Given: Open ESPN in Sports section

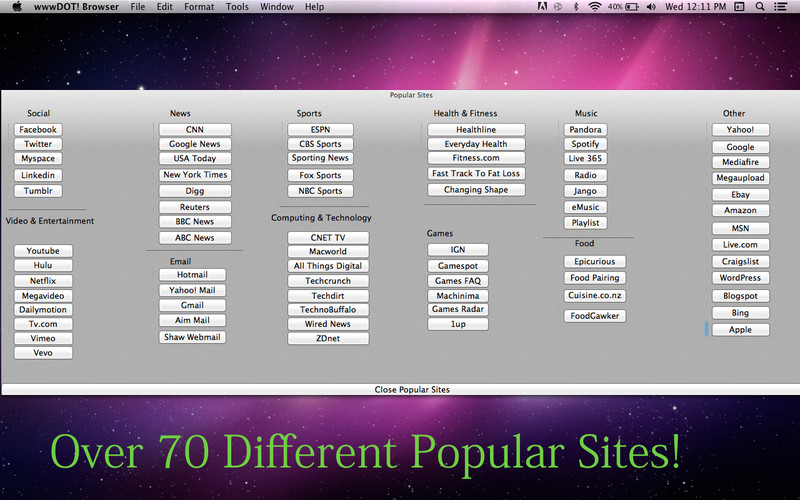Looking at the screenshot, I should click(320, 130).
